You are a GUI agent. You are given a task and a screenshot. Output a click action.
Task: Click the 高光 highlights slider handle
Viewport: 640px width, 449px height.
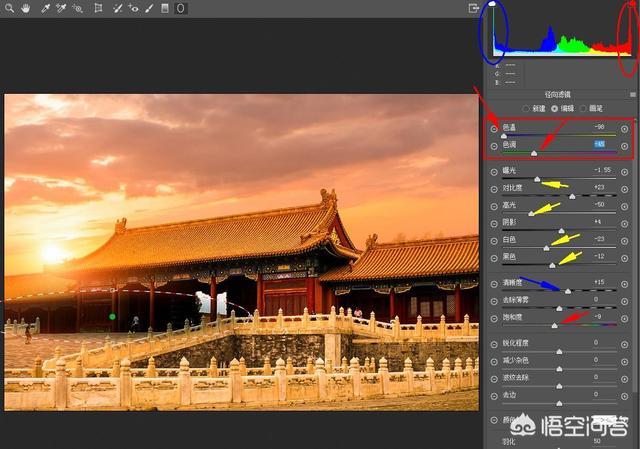(531, 213)
